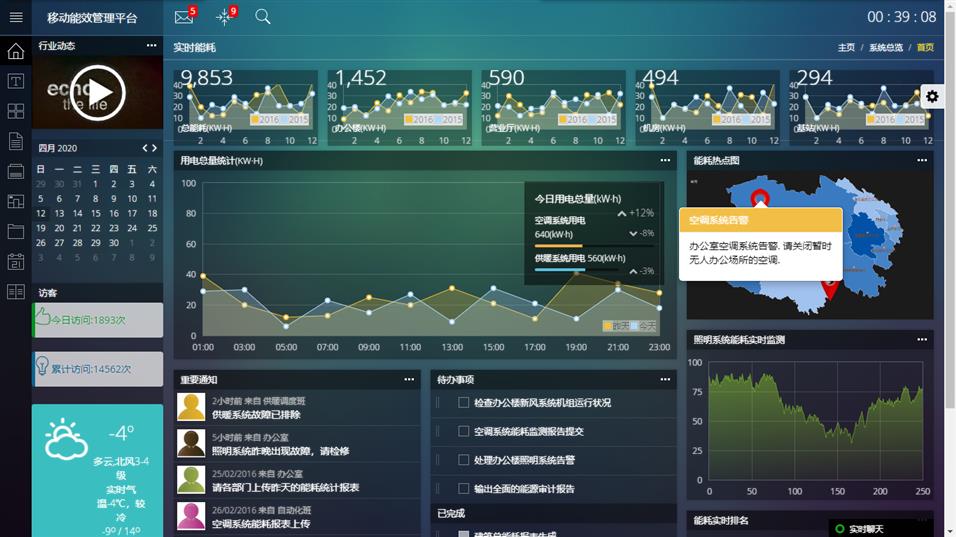Viewport: 956px width, 537px height.
Task: Open settings gear panel
Action: [x=932, y=96]
